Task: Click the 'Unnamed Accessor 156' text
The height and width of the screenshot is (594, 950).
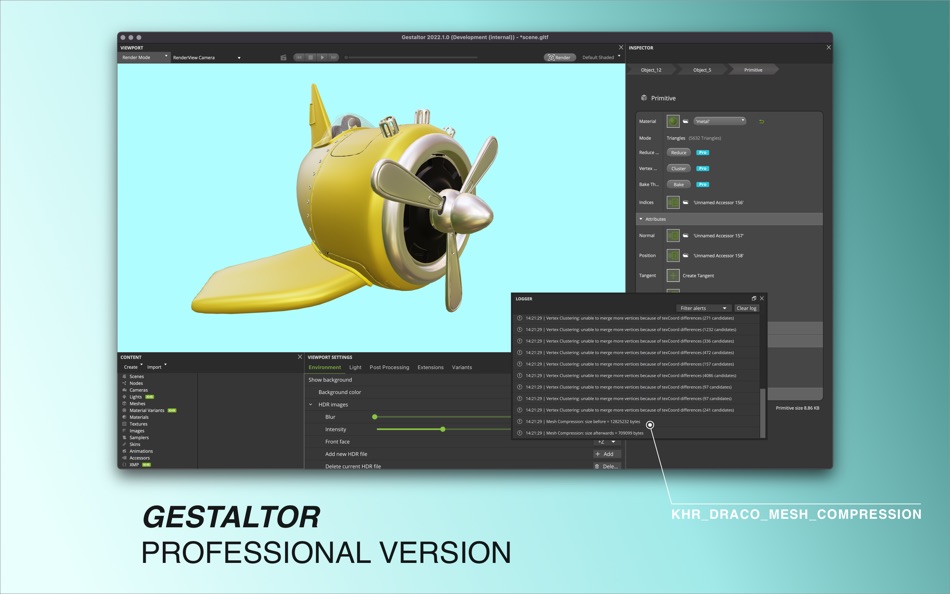Action: click(718, 202)
